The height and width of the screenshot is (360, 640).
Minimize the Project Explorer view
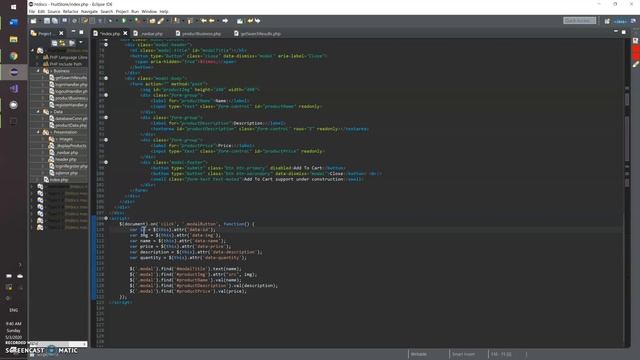point(73,32)
